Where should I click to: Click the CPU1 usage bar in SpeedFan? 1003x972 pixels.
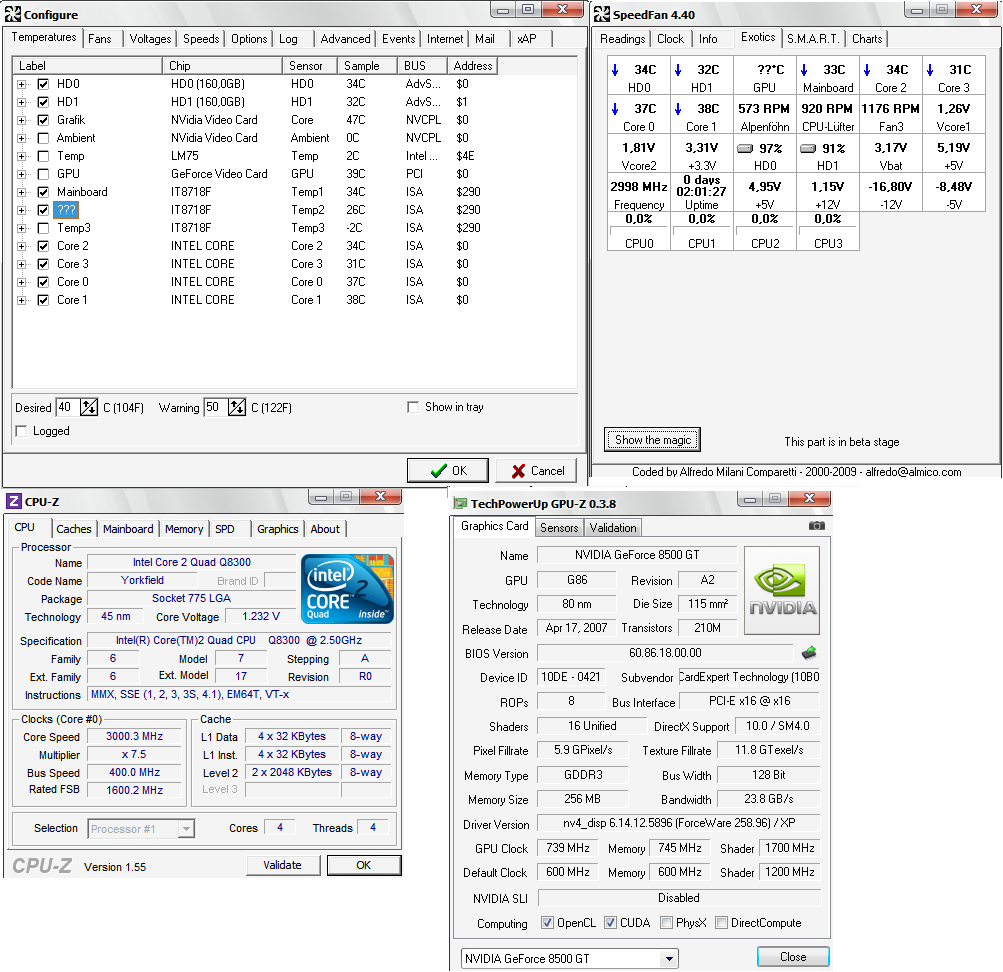[702, 231]
